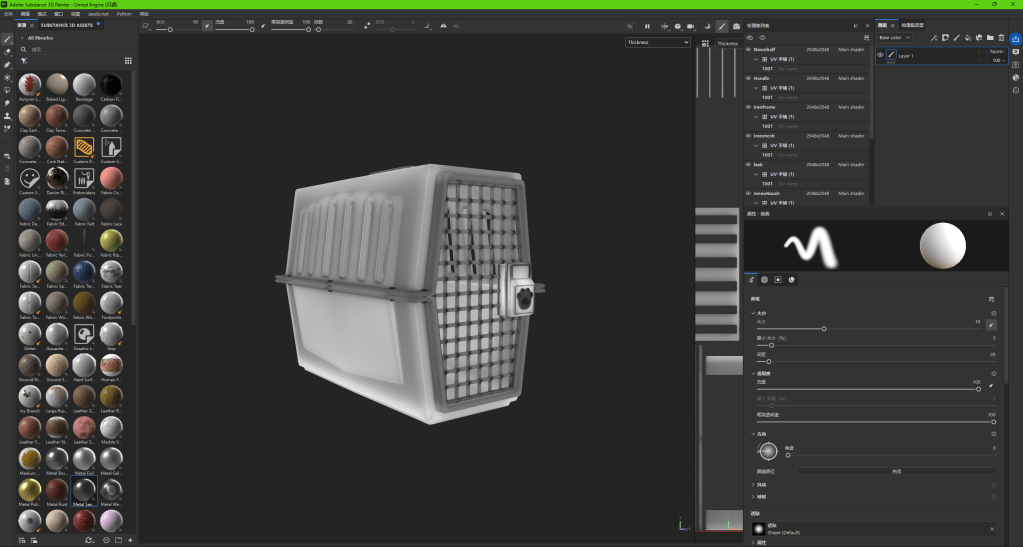Switch to SUBSTANCE 3D ASSETS tab

(x=69, y=25)
